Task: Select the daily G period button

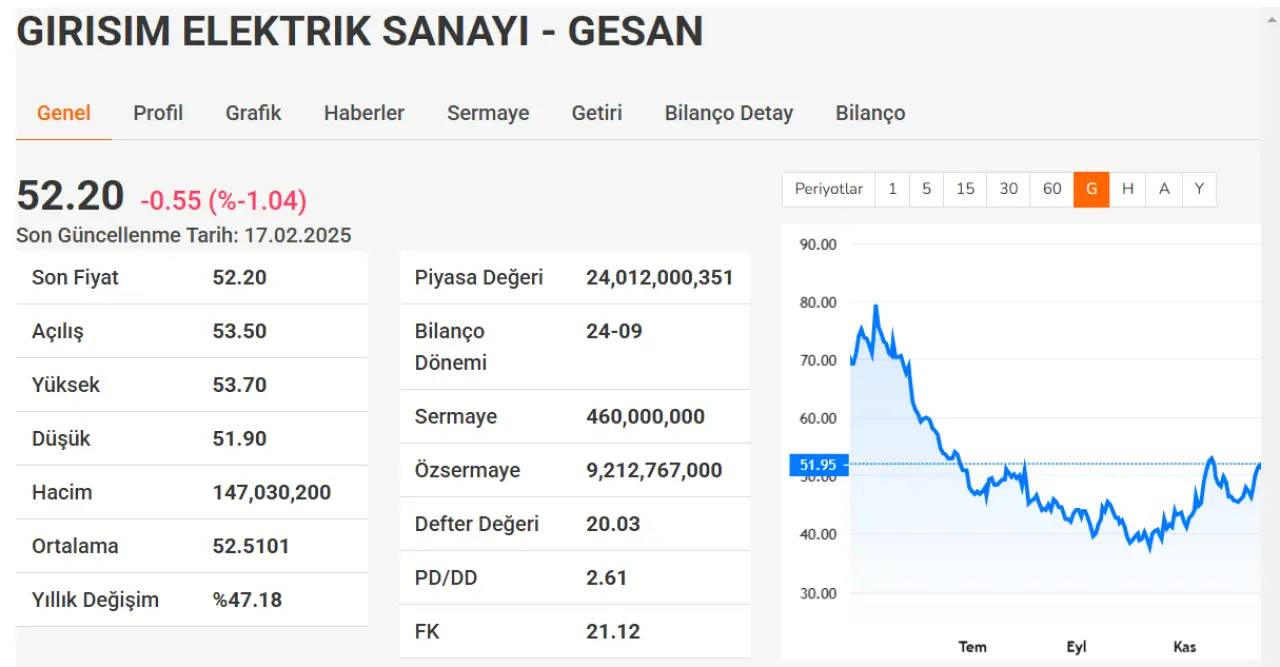Action: [x=1091, y=189]
